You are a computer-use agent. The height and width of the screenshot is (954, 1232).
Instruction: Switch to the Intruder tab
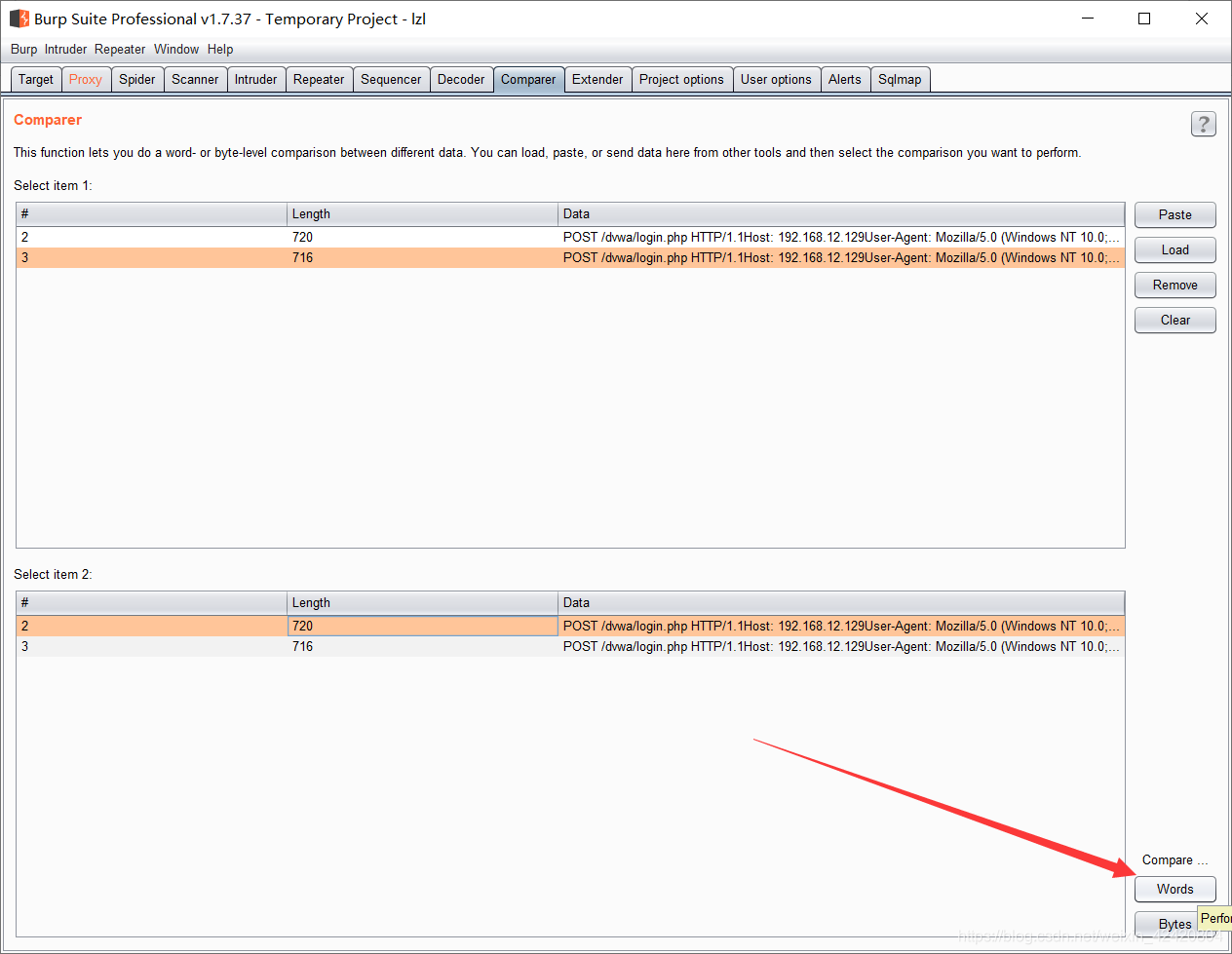[255, 79]
